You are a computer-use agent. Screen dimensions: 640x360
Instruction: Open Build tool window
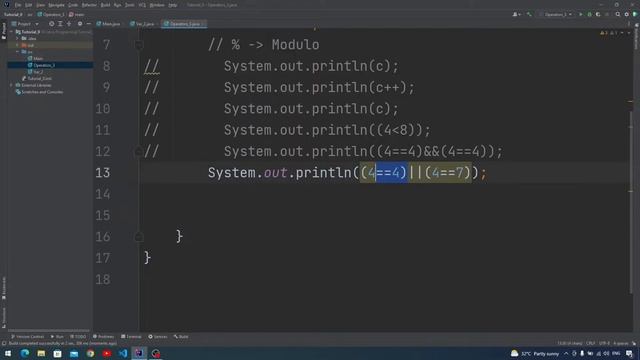pyautogui.click(x=181, y=337)
